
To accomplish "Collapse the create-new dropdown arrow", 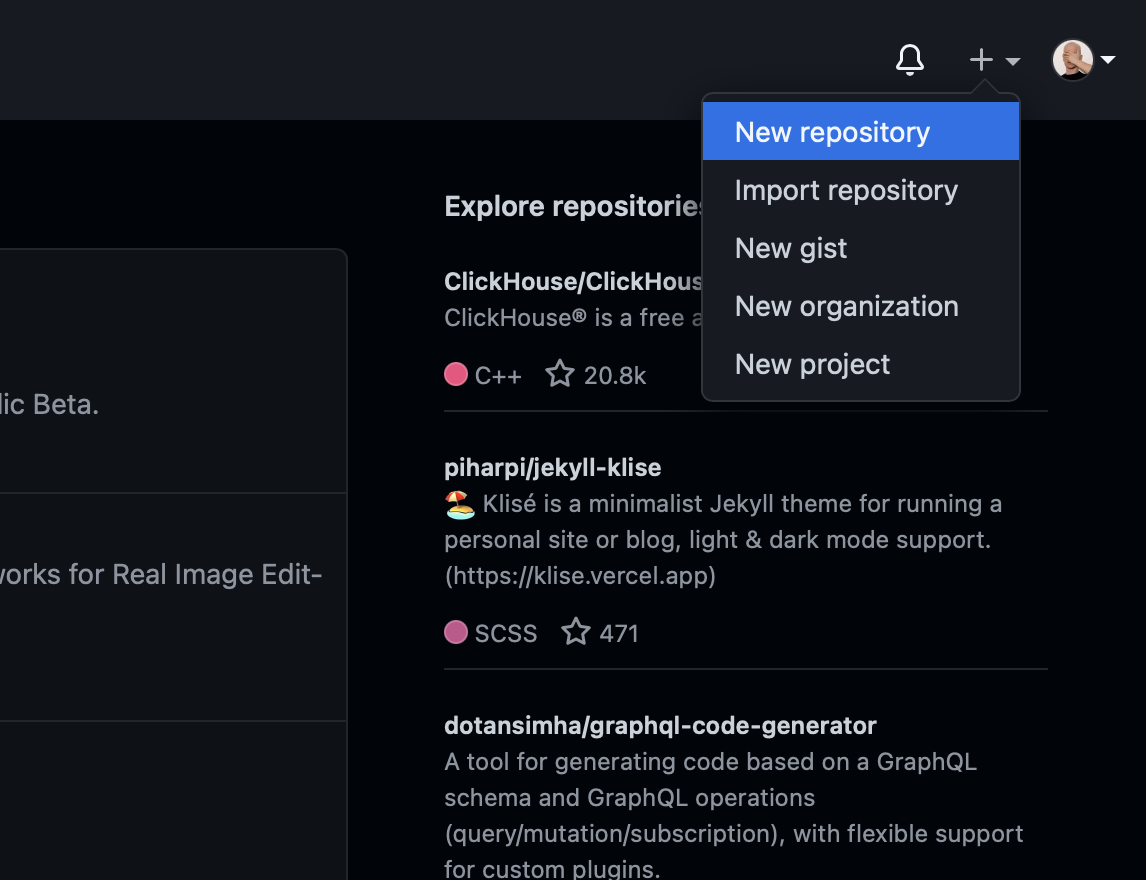I will pyautogui.click(x=1012, y=61).
